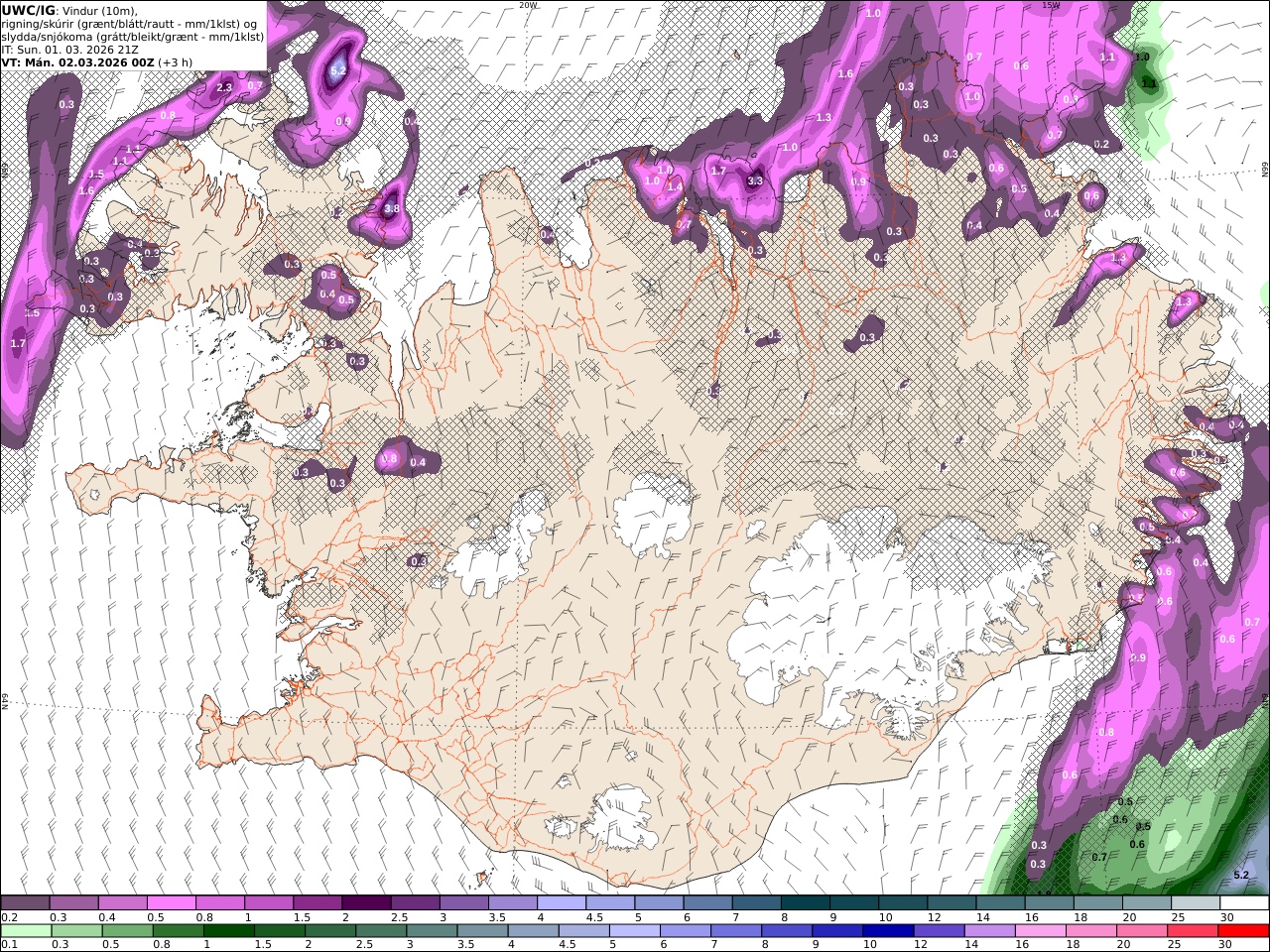Click the 'rigning/skúrir' legend description line
1270x952 pixels.
130,23
